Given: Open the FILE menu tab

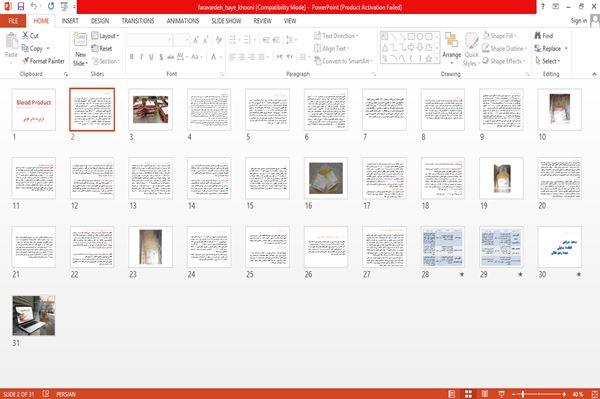Looking at the screenshot, I should tap(13, 21).
